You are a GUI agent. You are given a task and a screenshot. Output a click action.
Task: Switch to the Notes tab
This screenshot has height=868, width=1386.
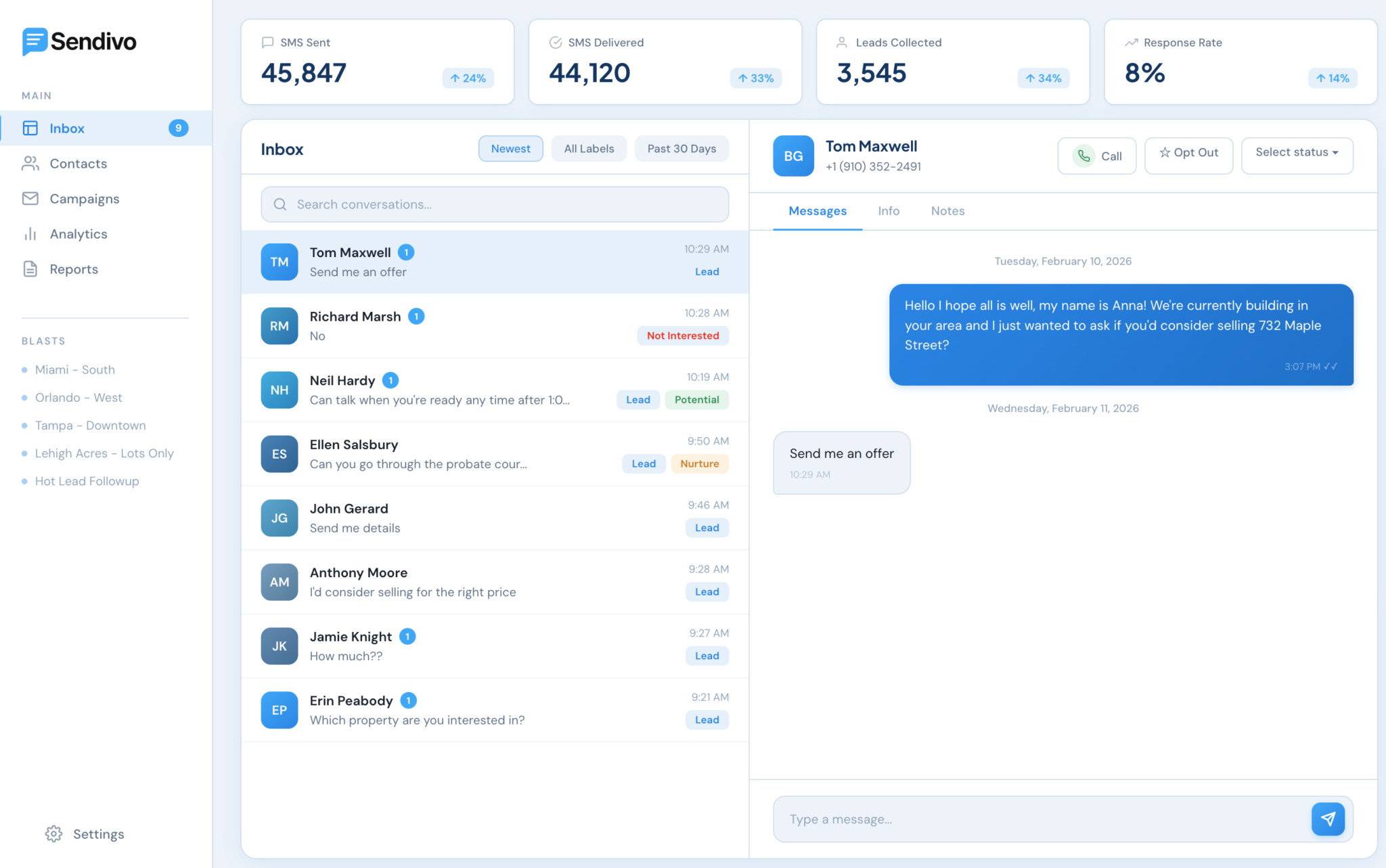point(947,211)
